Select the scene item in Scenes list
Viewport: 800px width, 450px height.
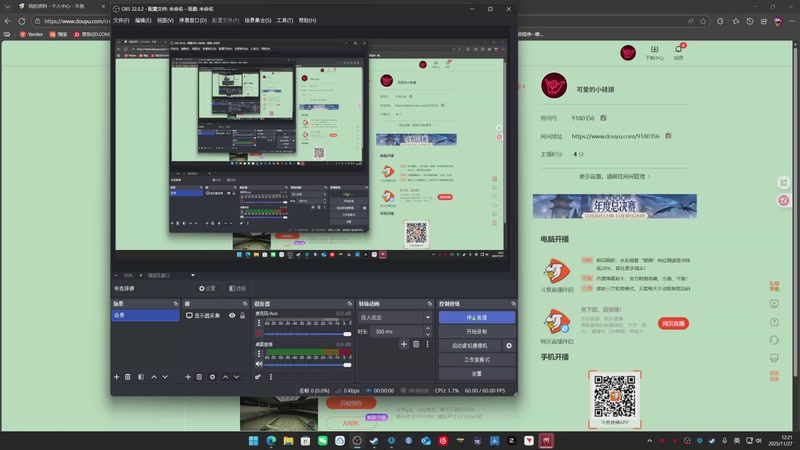[145, 315]
